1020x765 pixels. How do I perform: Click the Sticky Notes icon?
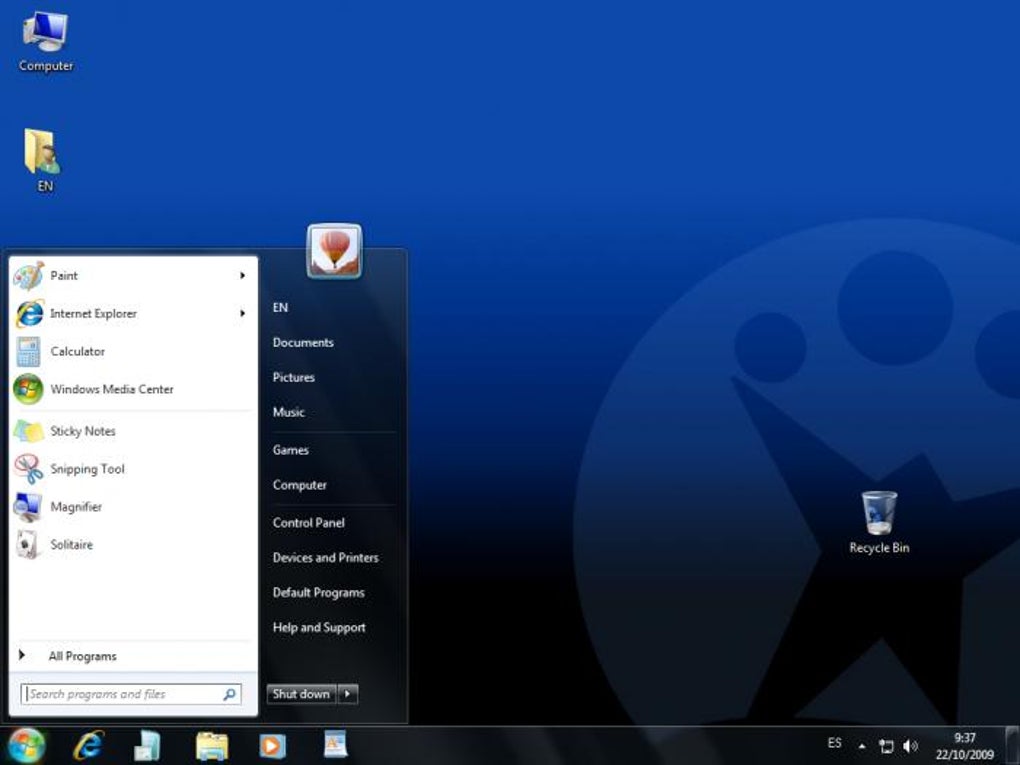(x=29, y=431)
